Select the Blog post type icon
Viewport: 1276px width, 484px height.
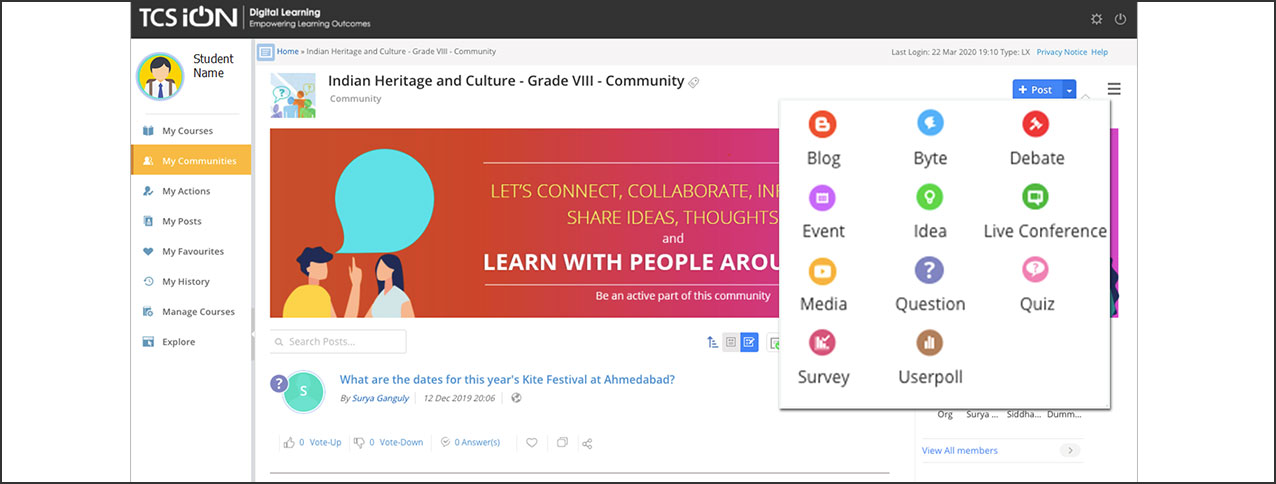point(822,124)
